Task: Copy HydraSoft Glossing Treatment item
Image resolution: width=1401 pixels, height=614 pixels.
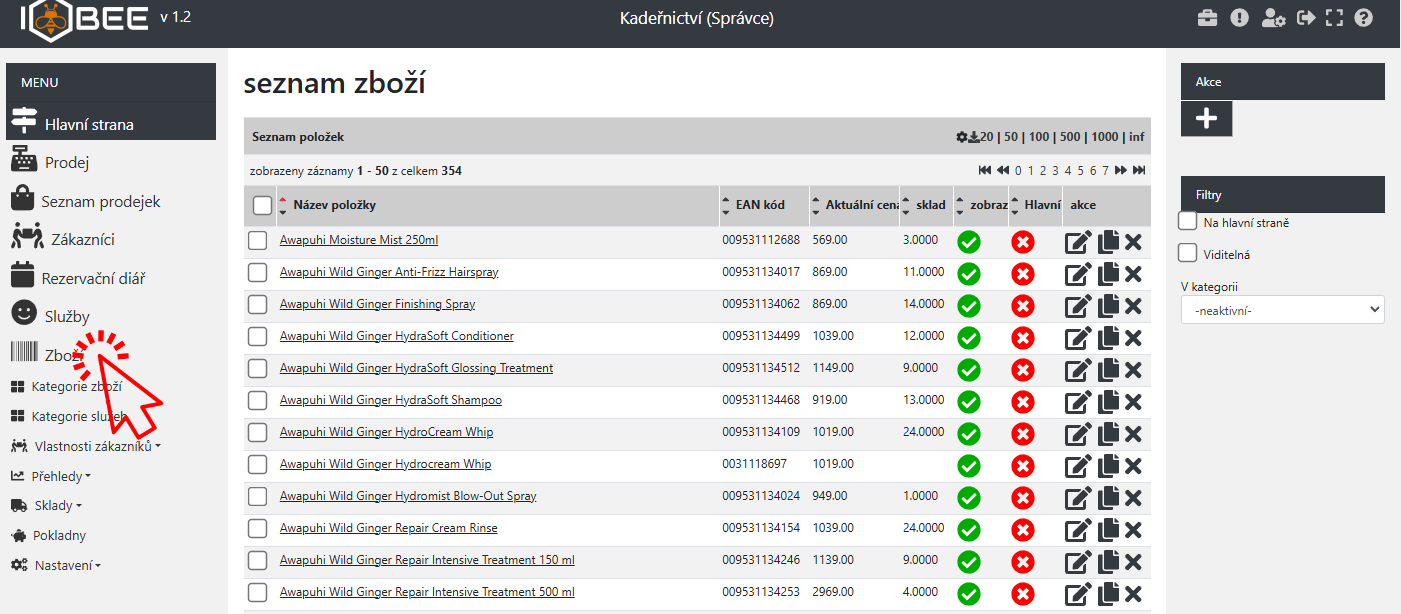Action: point(1108,370)
